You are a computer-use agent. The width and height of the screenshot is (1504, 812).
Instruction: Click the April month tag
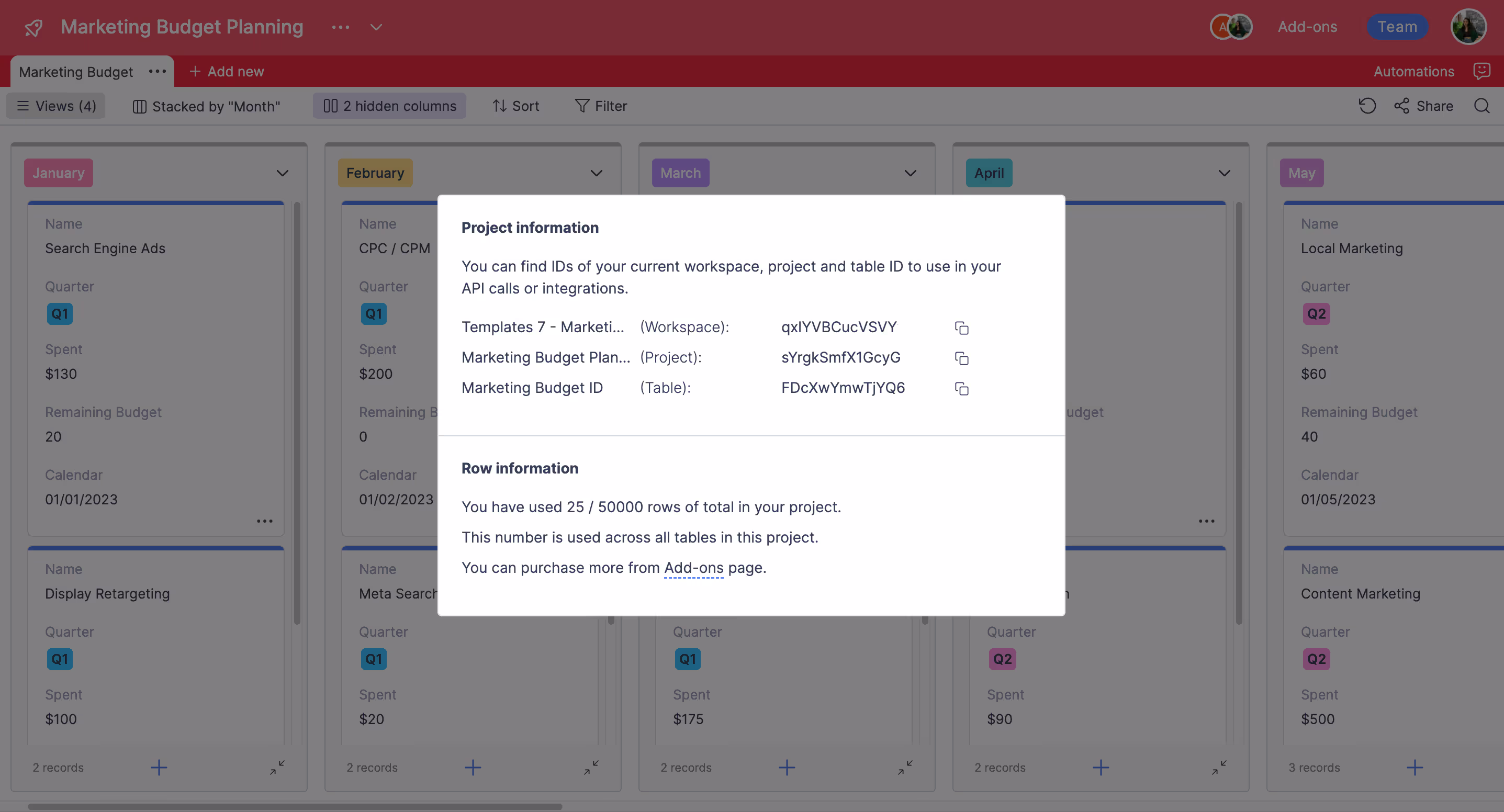point(989,173)
